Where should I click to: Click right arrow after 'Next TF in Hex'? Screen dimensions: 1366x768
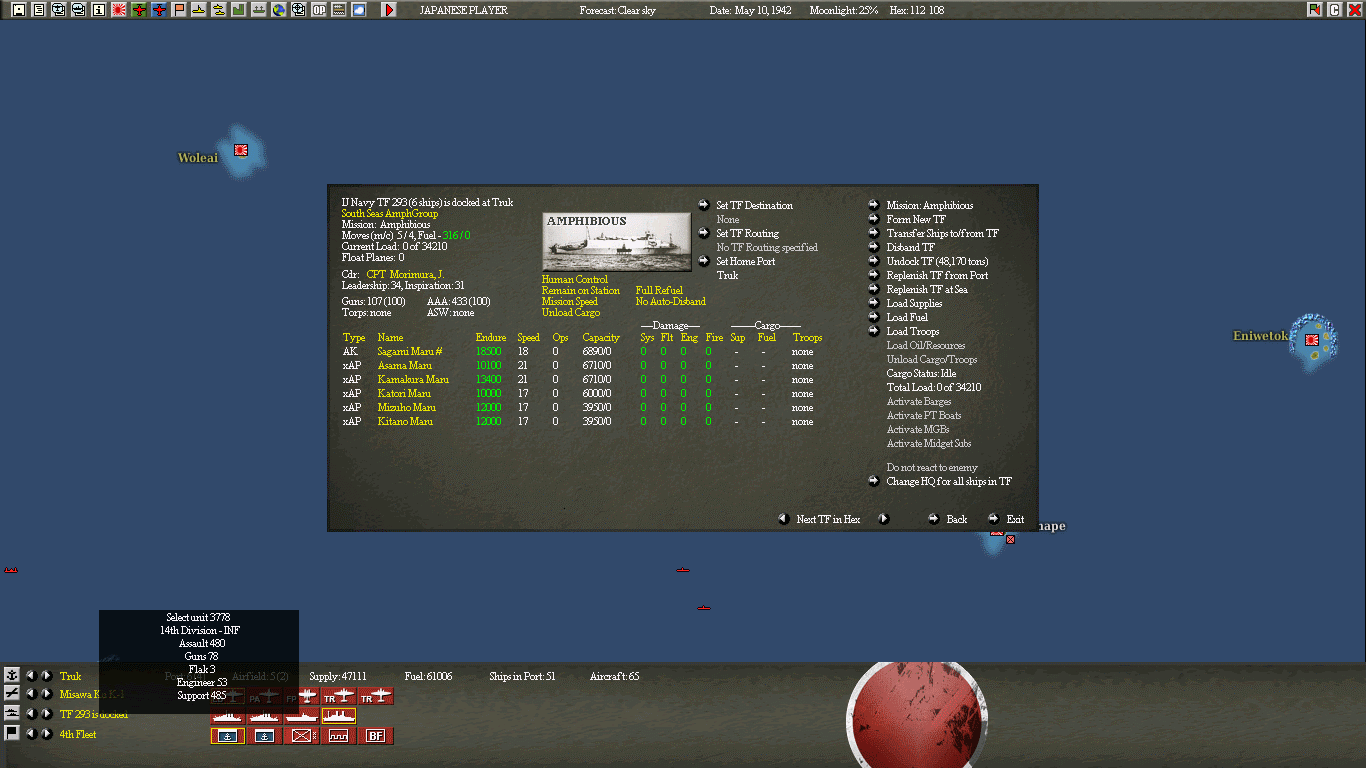coord(883,519)
